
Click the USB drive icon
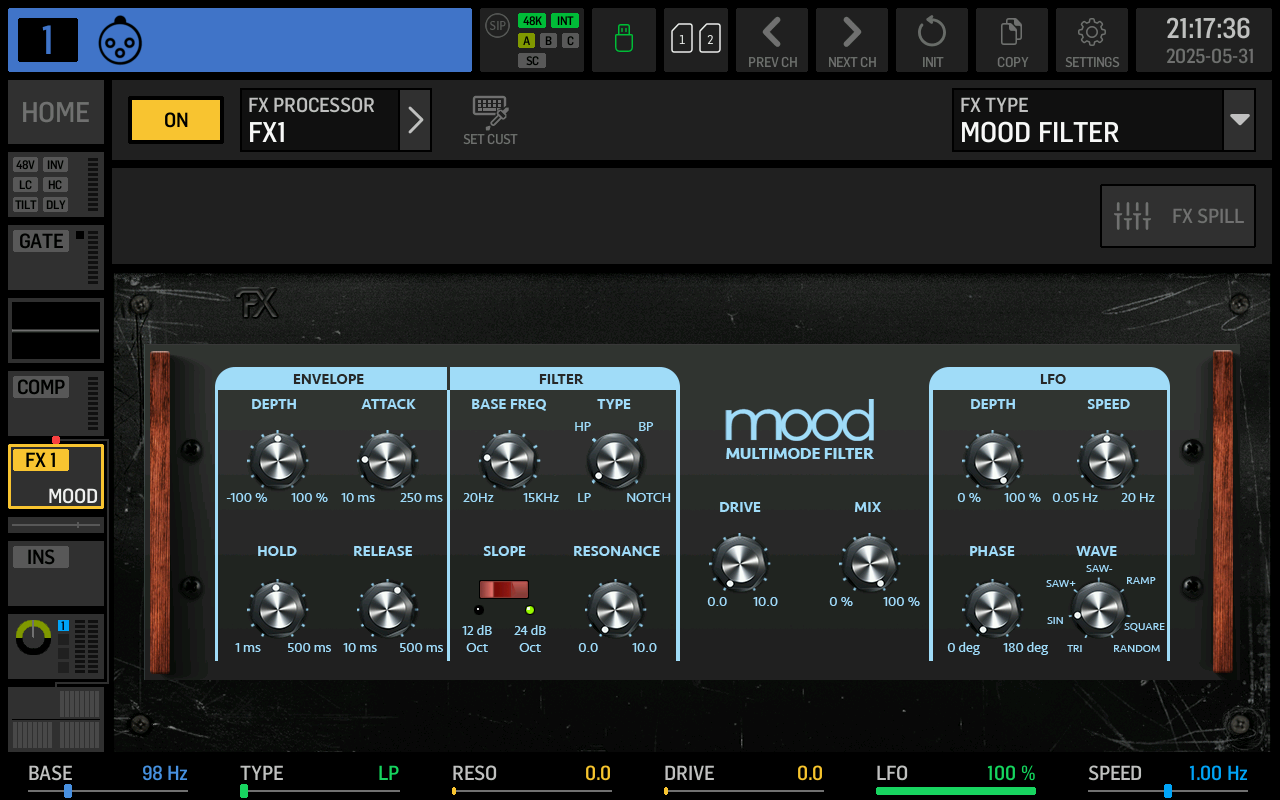(x=624, y=40)
